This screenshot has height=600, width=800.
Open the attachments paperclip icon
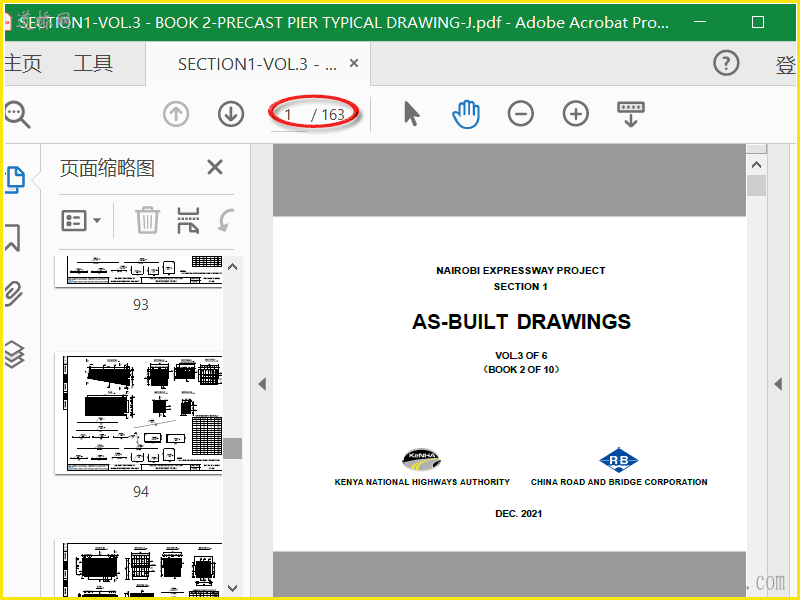(14, 294)
